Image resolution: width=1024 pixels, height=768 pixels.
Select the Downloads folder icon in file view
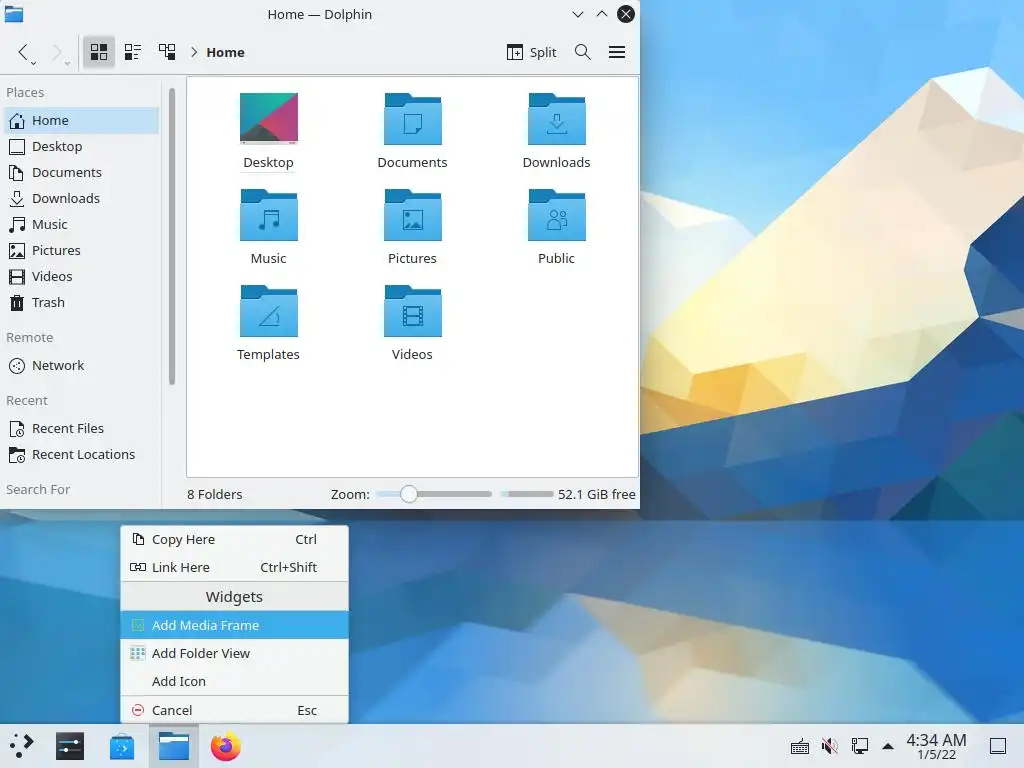[x=556, y=118]
